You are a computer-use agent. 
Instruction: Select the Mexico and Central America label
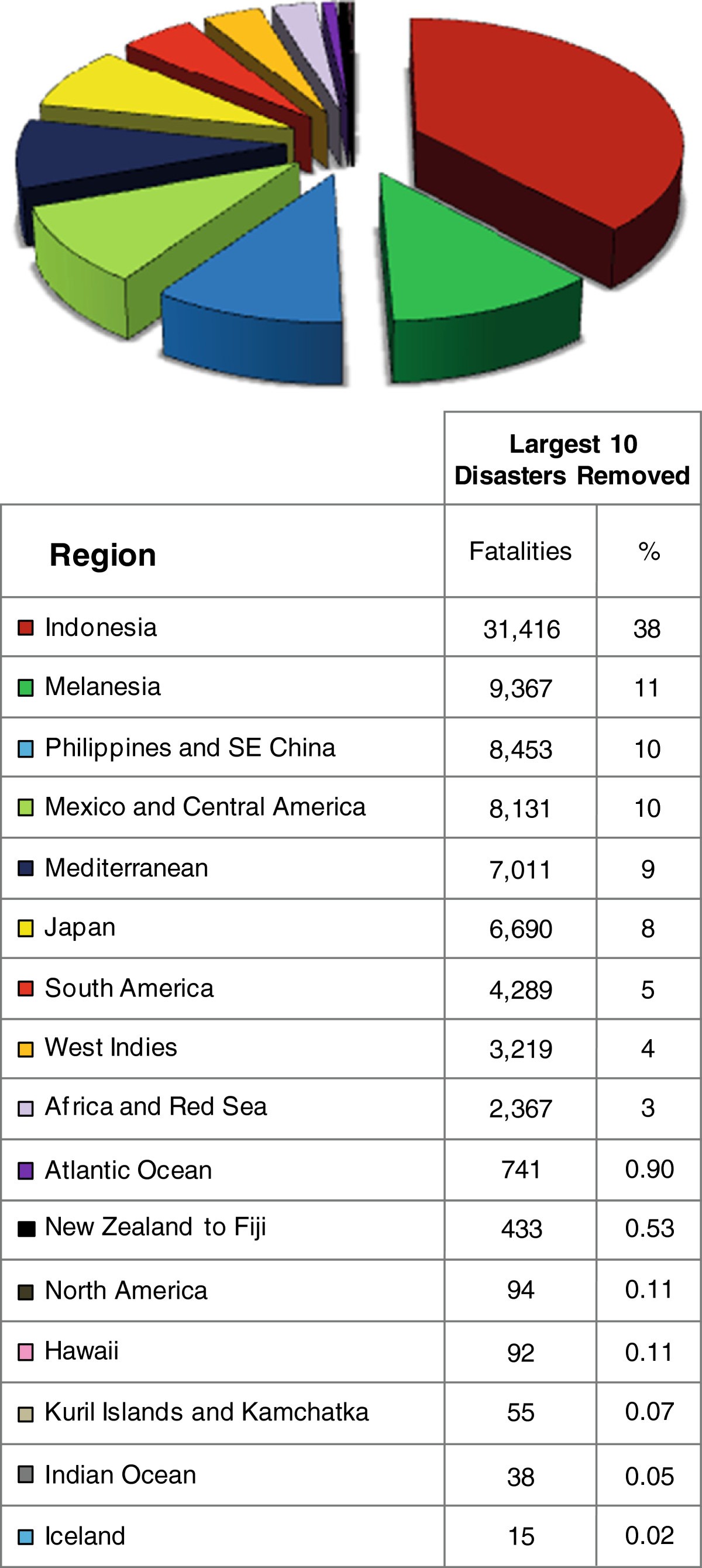pos(205,807)
